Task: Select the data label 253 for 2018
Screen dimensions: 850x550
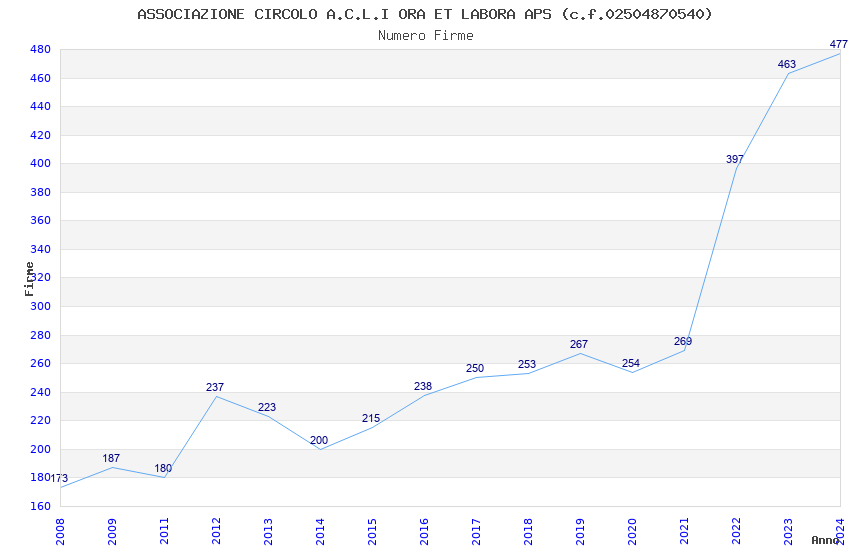Action: coord(527,365)
